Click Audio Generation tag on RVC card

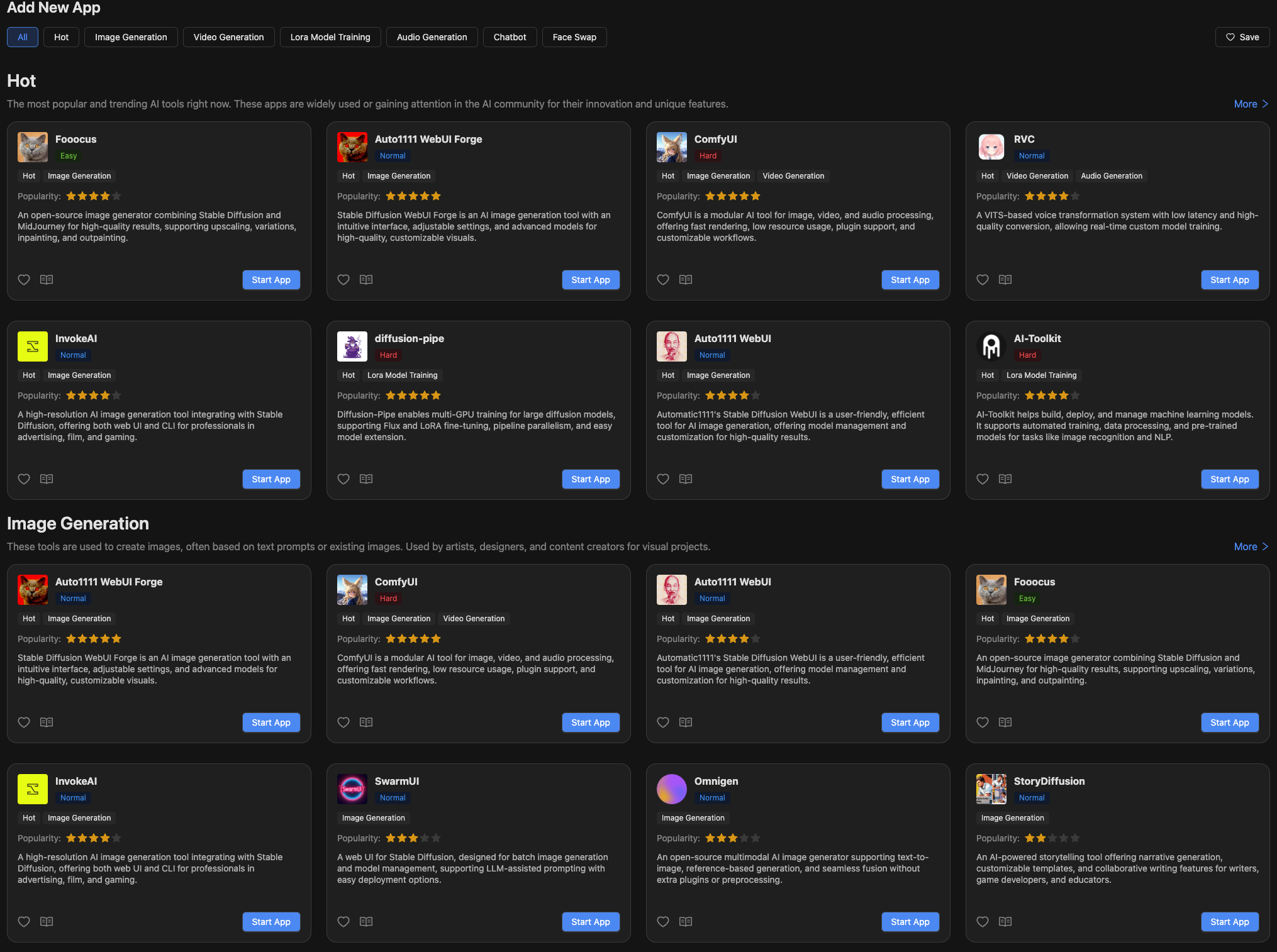tap(1112, 176)
